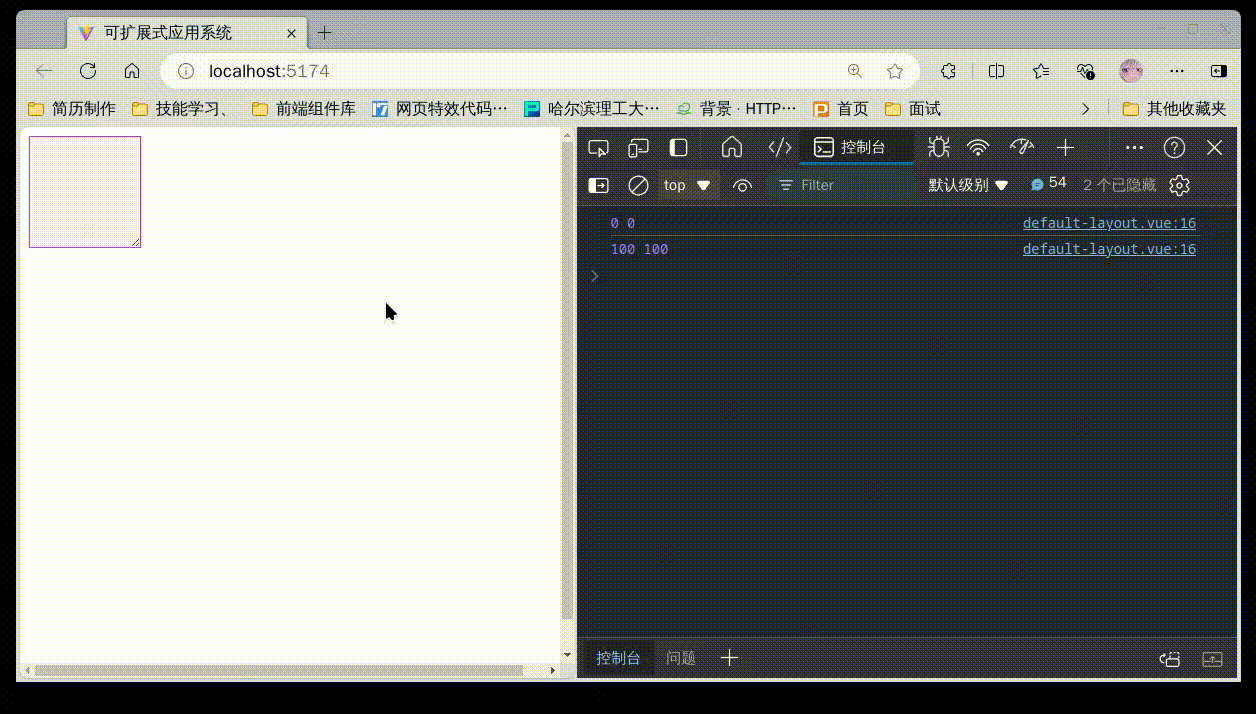
Task: Open browser Settings and more ellipsis
Action: click(x=1177, y=71)
